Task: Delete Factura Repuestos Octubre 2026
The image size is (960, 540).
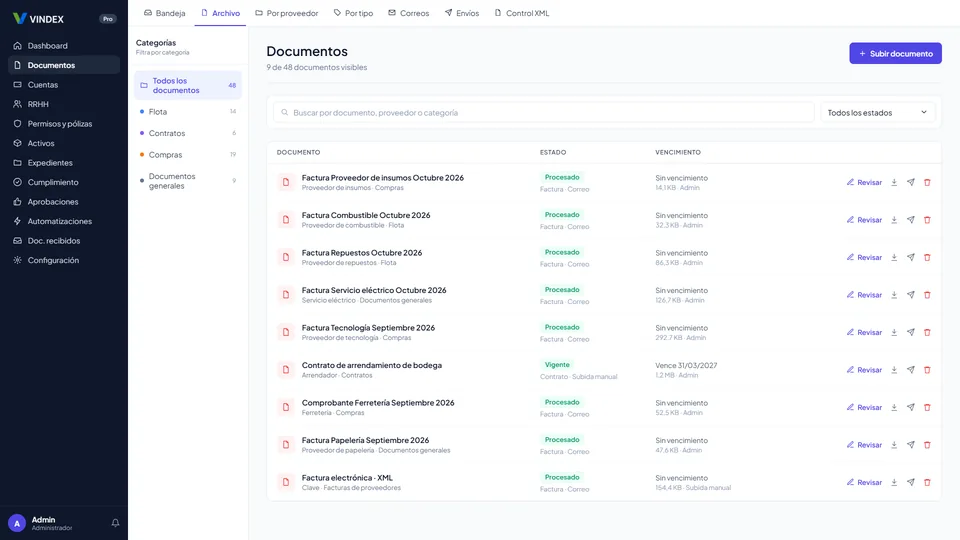Action: pos(927,257)
